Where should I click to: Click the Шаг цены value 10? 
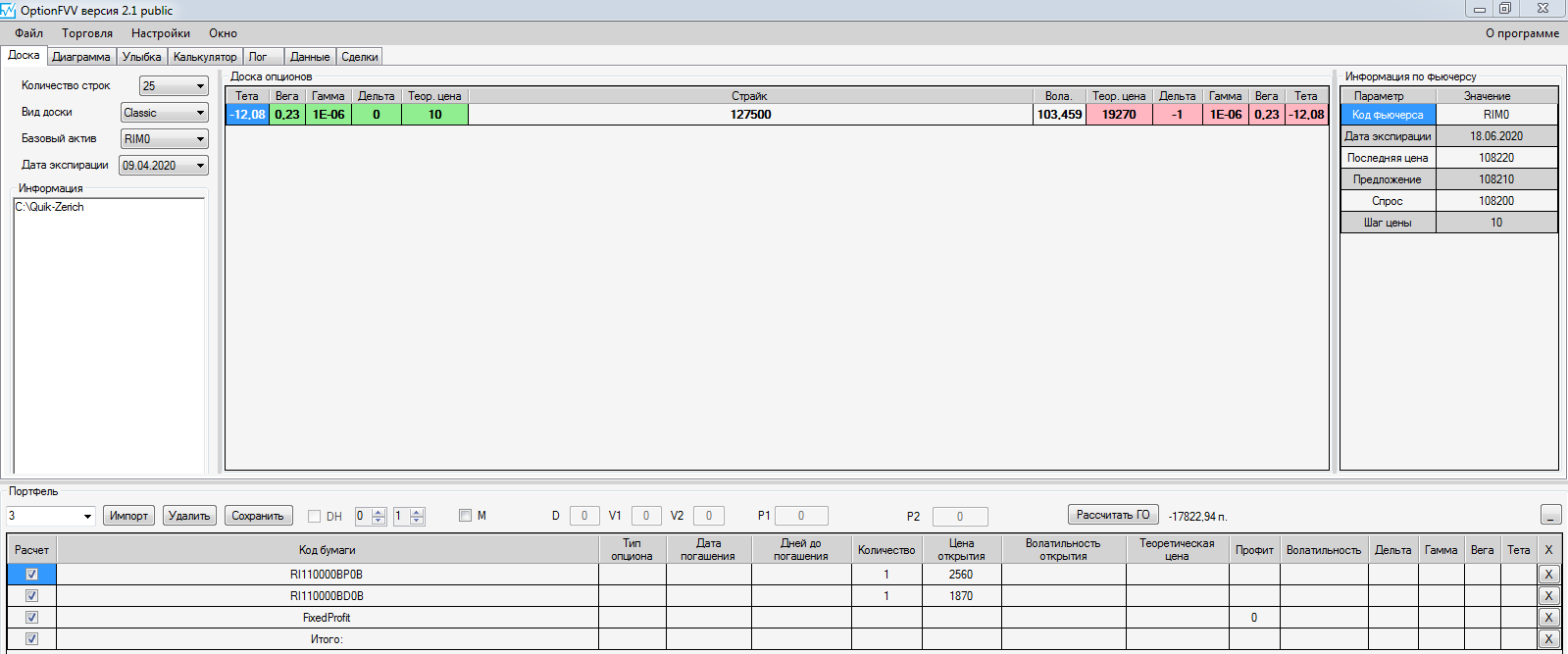pyautogui.click(x=1496, y=223)
